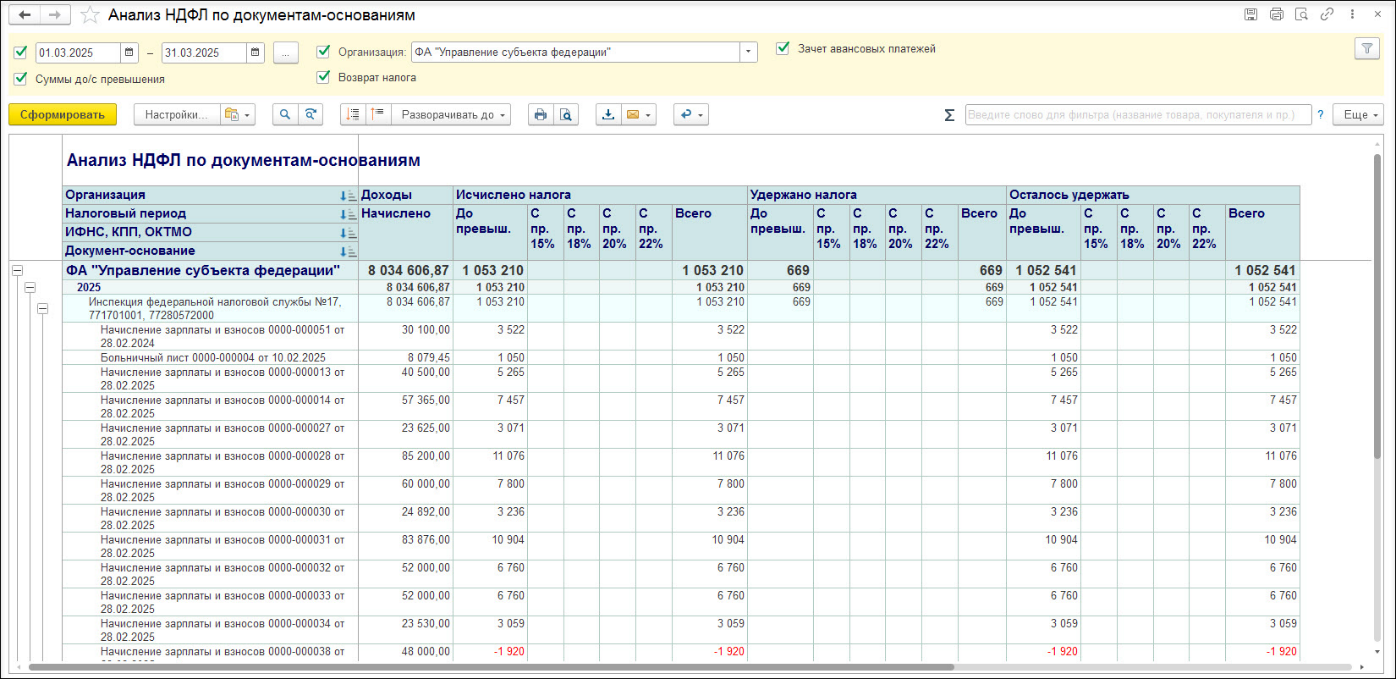Collapse the 2025 tax period group

point(30,287)
